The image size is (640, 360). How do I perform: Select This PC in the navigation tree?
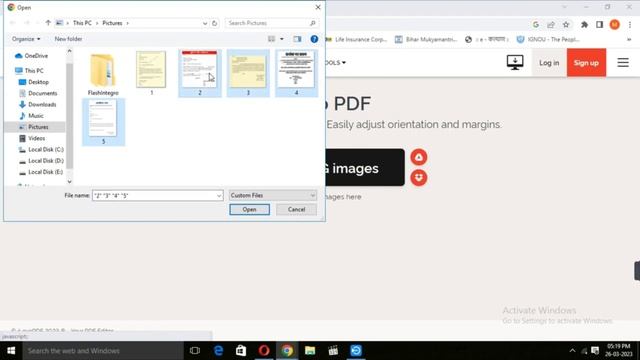(29, 71)
